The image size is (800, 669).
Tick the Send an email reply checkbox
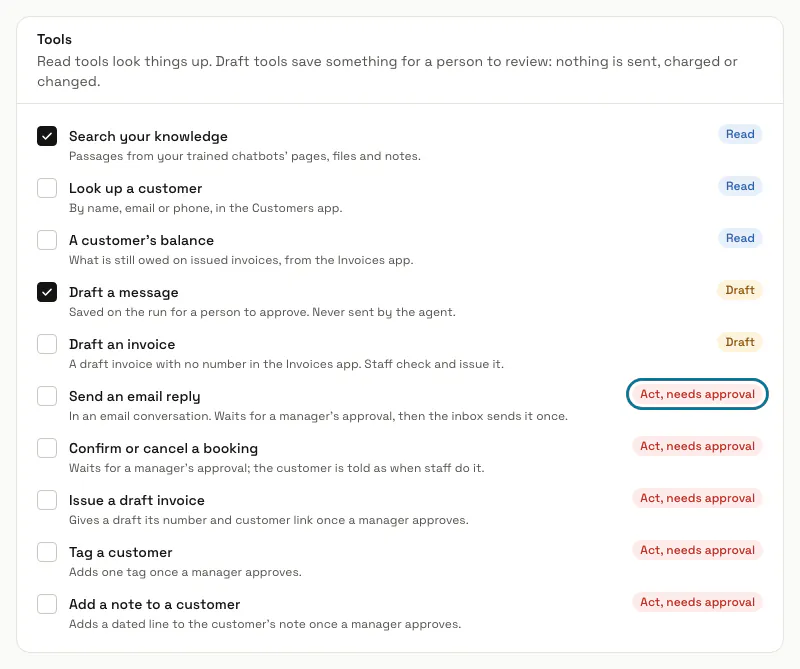(47, 397)
